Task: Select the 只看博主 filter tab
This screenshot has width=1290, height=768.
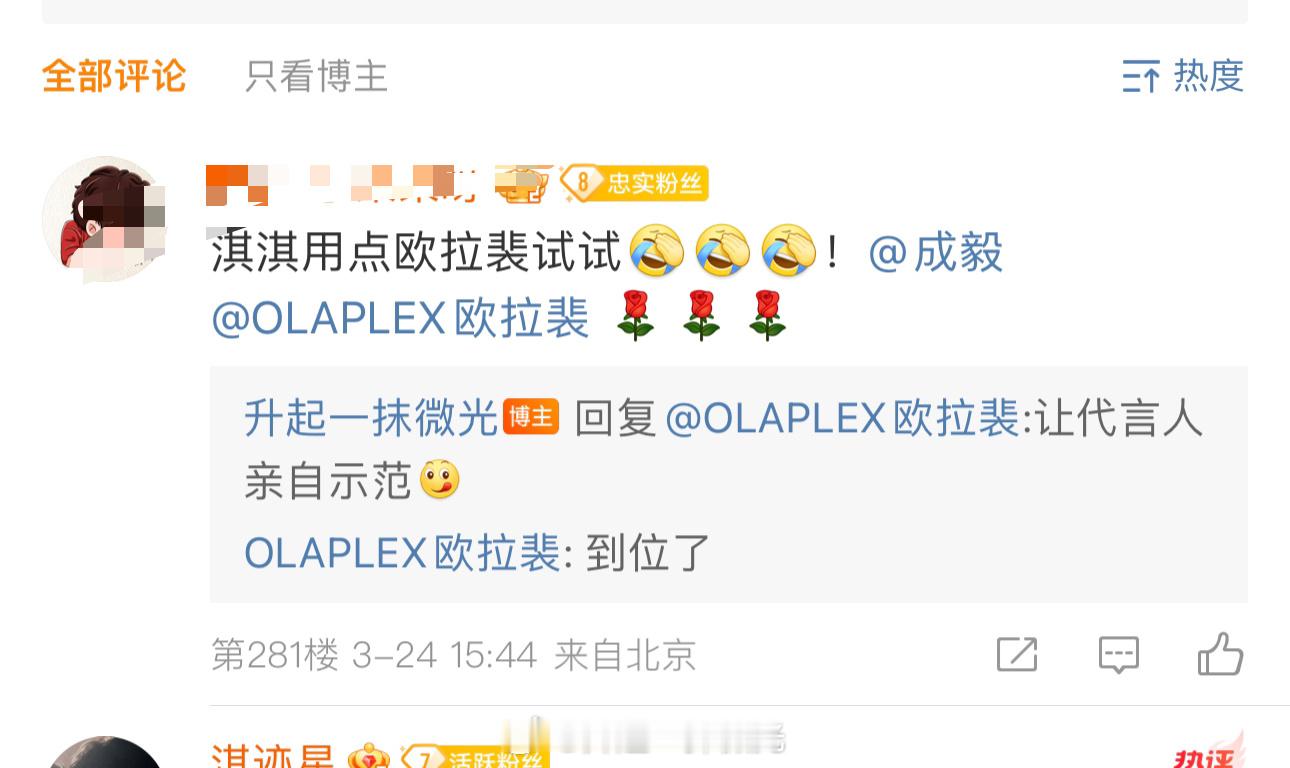Action: pos(316,76)
